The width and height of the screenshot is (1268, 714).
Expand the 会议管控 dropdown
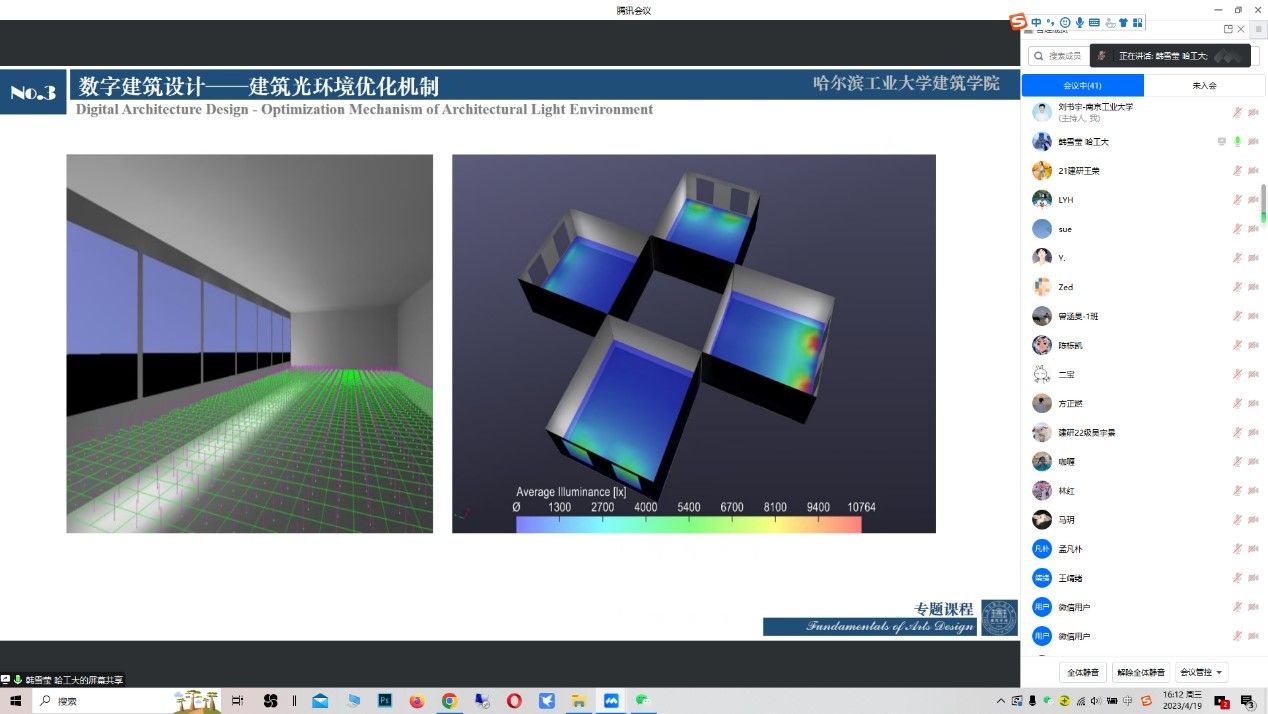pos(1202,673)
